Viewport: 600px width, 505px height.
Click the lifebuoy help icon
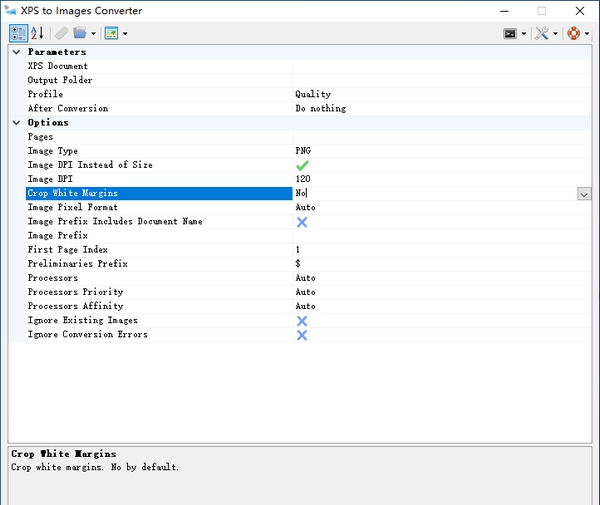point(574,34)
